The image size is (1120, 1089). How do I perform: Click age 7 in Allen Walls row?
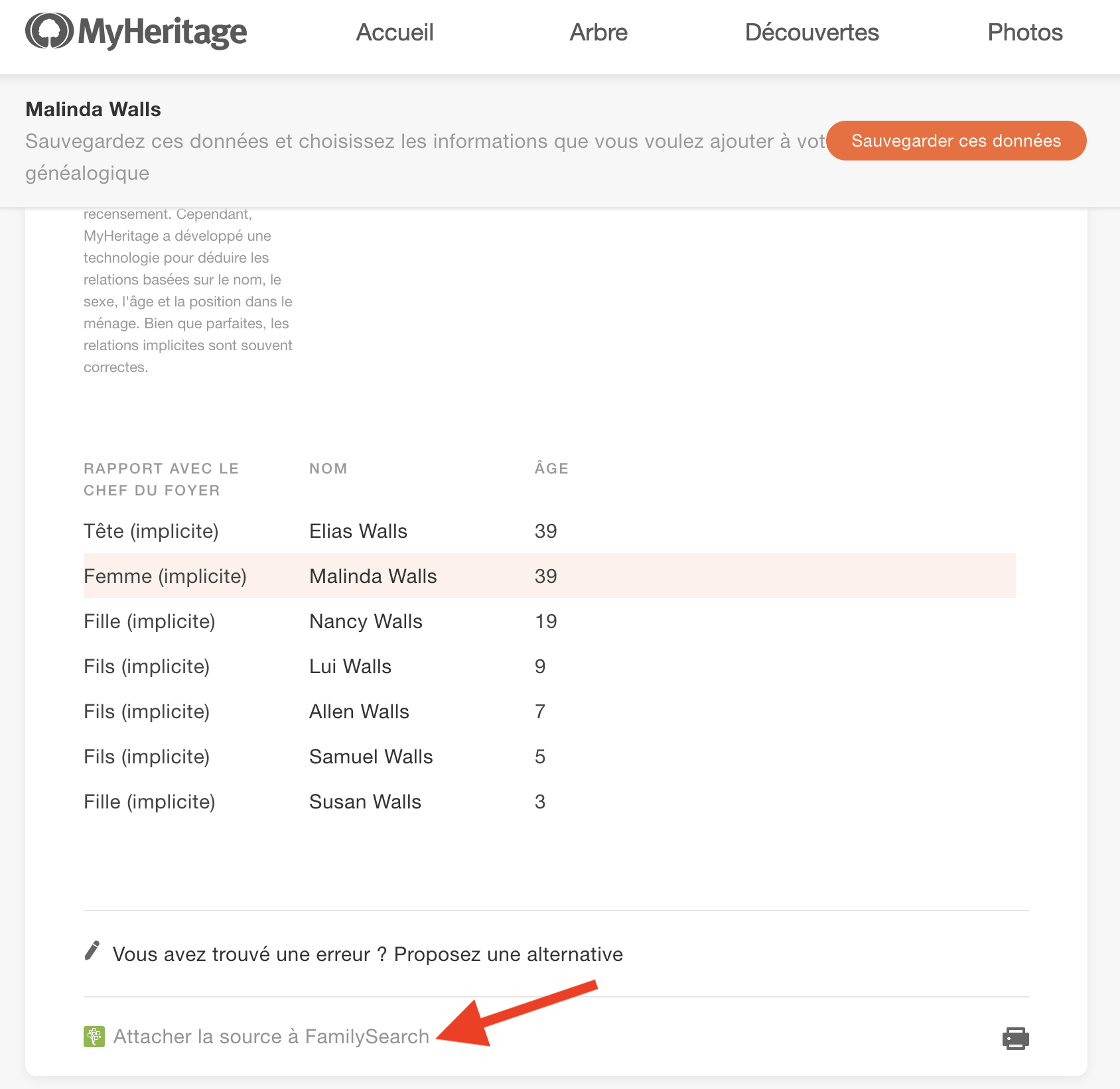tap(540, 712)
